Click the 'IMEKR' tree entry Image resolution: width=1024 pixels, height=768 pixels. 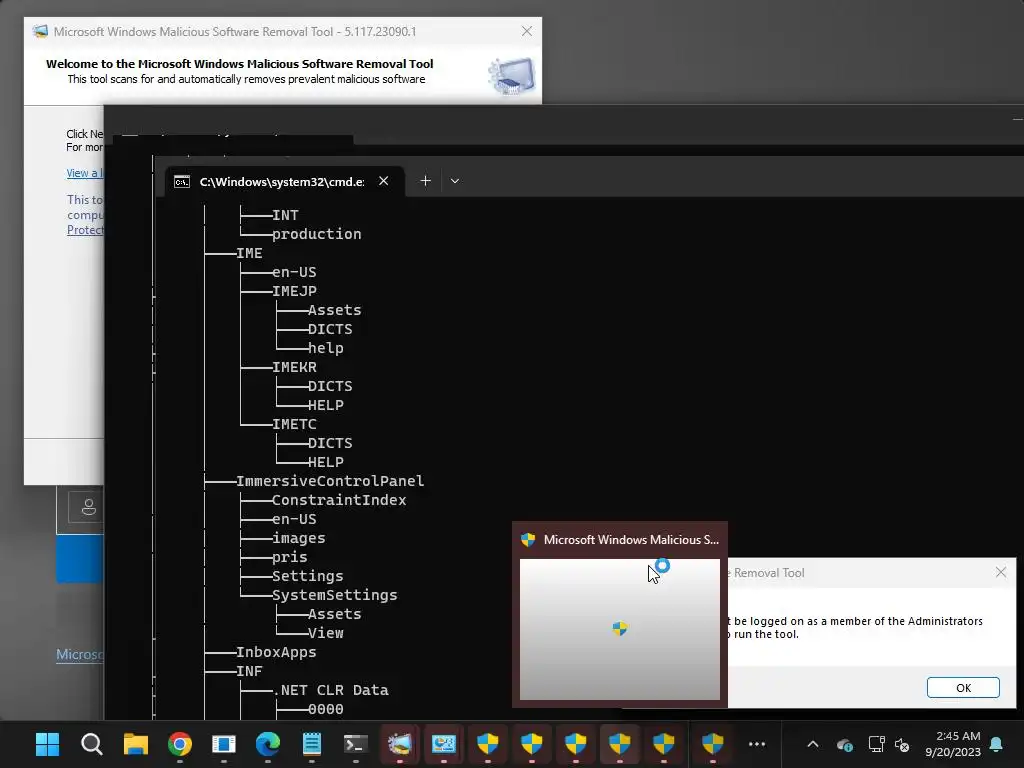pyautogui.click(x=294, y=367)
